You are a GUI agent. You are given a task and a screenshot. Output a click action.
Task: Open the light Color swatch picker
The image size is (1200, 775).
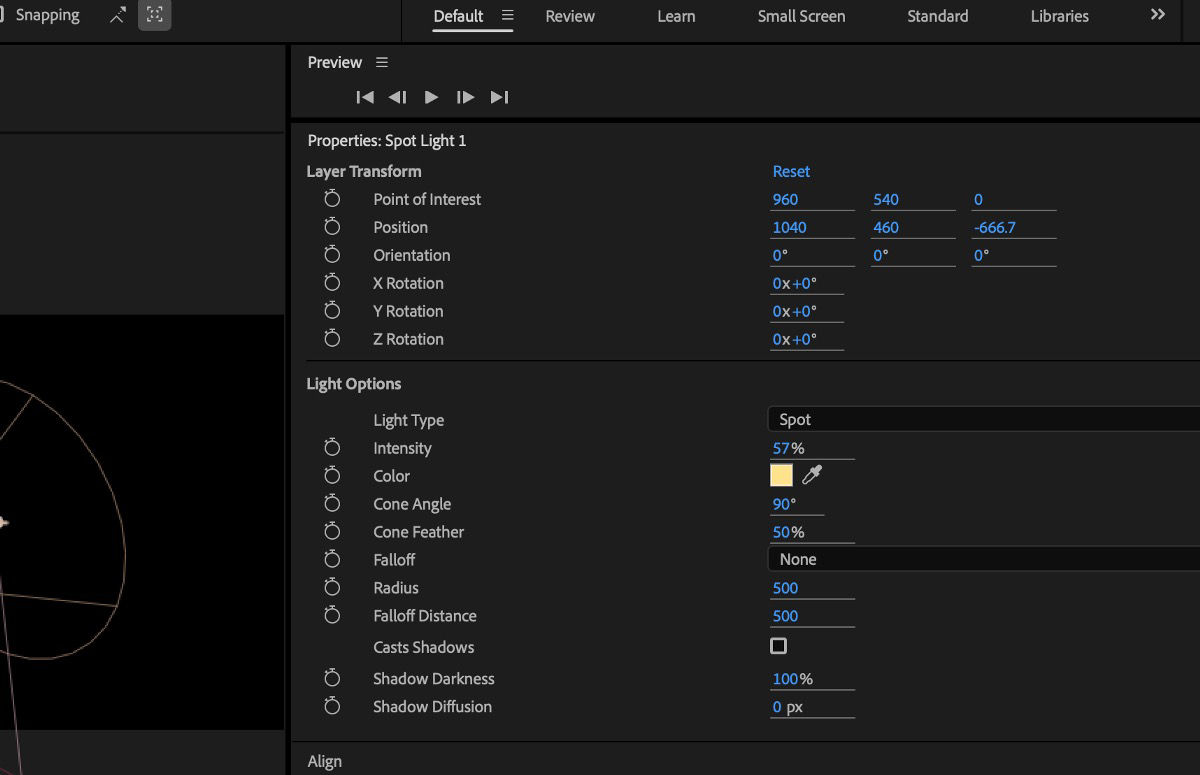point(780,474)
